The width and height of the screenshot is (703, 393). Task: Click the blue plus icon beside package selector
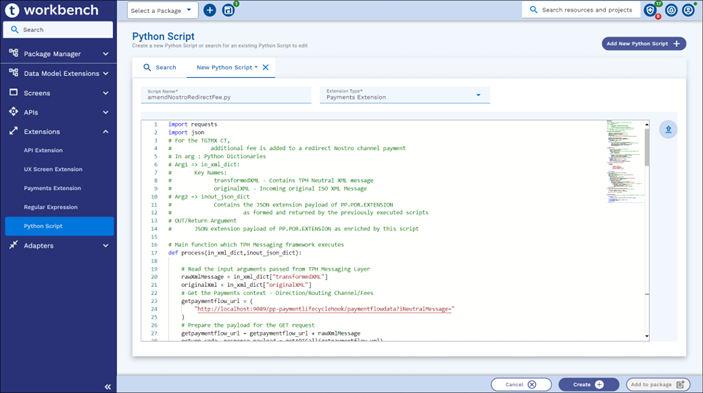(209, 10)
